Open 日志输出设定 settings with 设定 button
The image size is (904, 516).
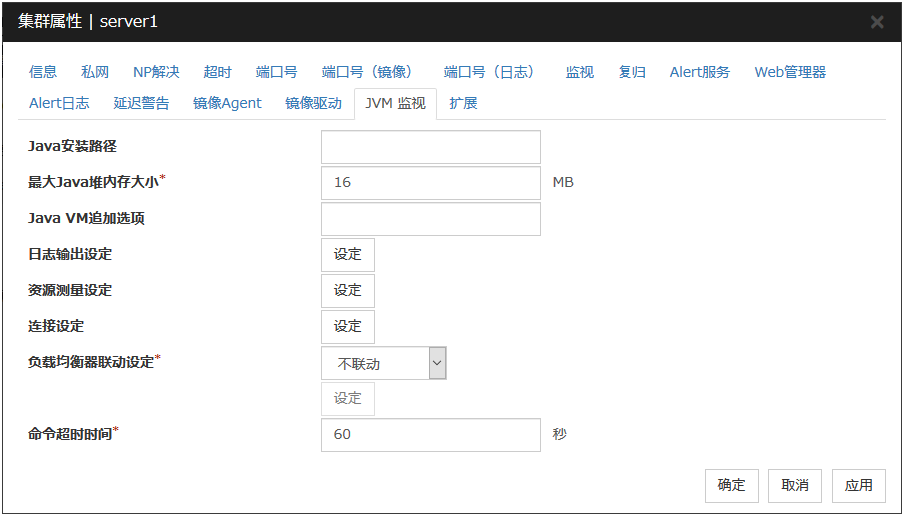tap(347, 255)
